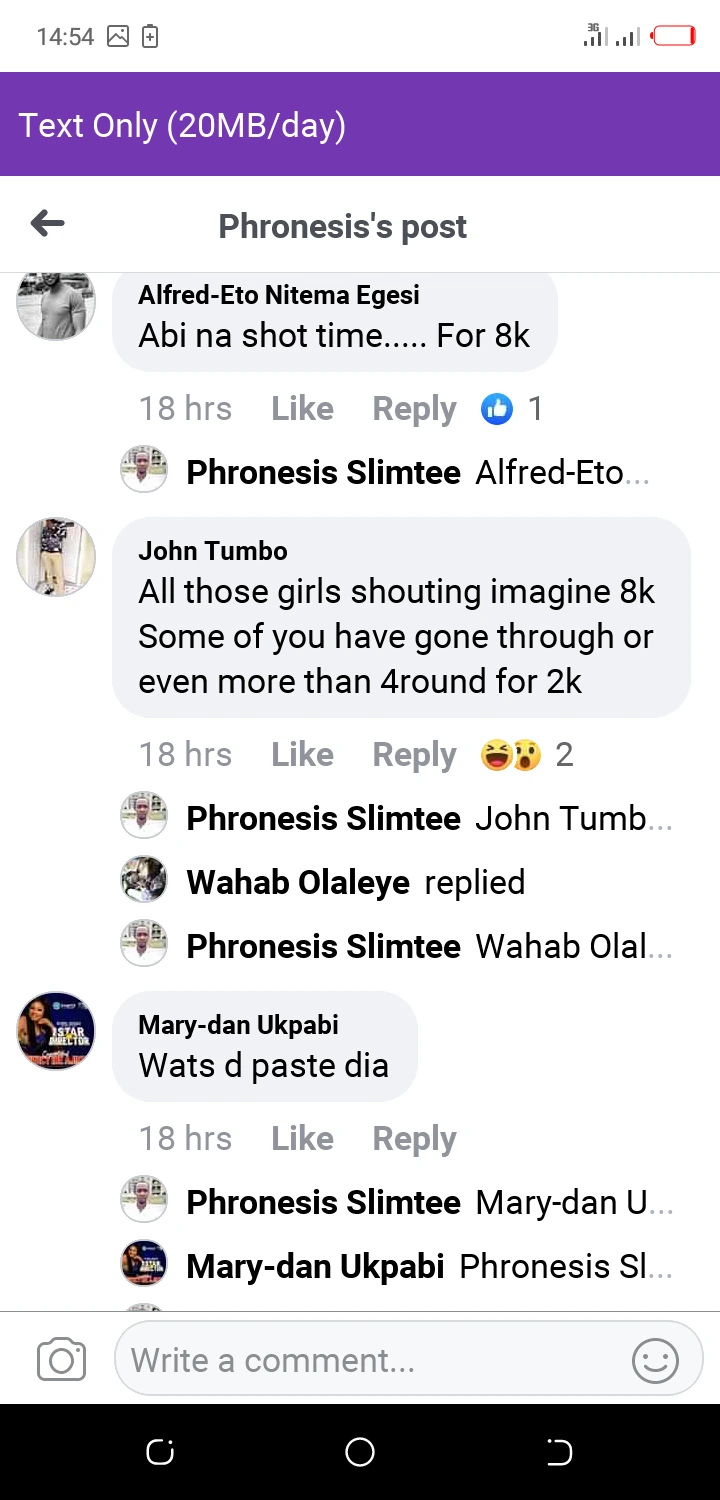Like John Tumbo's comment
The width and height of the screenshot is (720, 1500).
[x=302, y=755]
